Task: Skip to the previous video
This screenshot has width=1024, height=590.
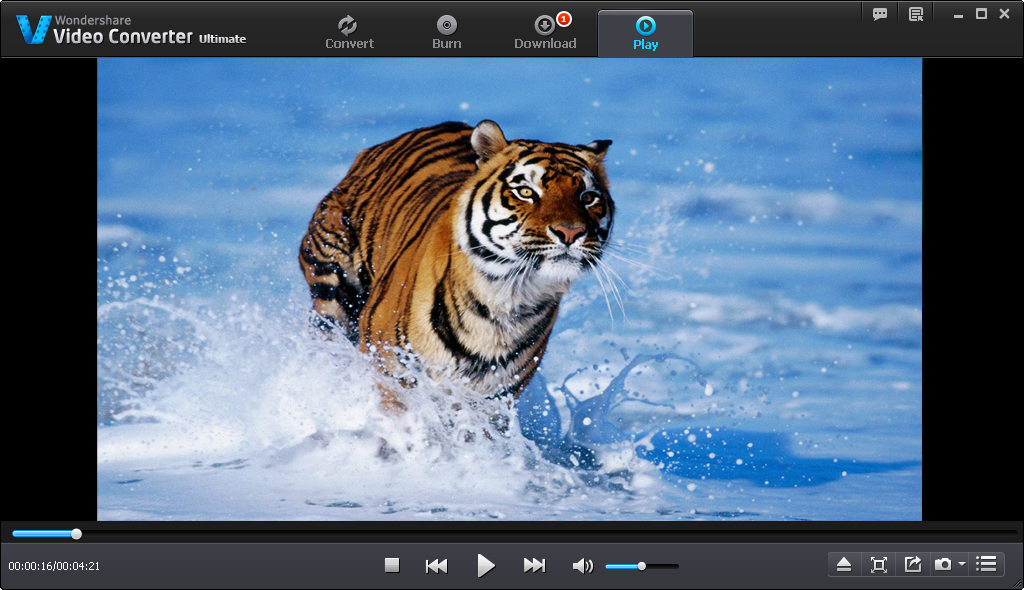Action: [436, 565]
